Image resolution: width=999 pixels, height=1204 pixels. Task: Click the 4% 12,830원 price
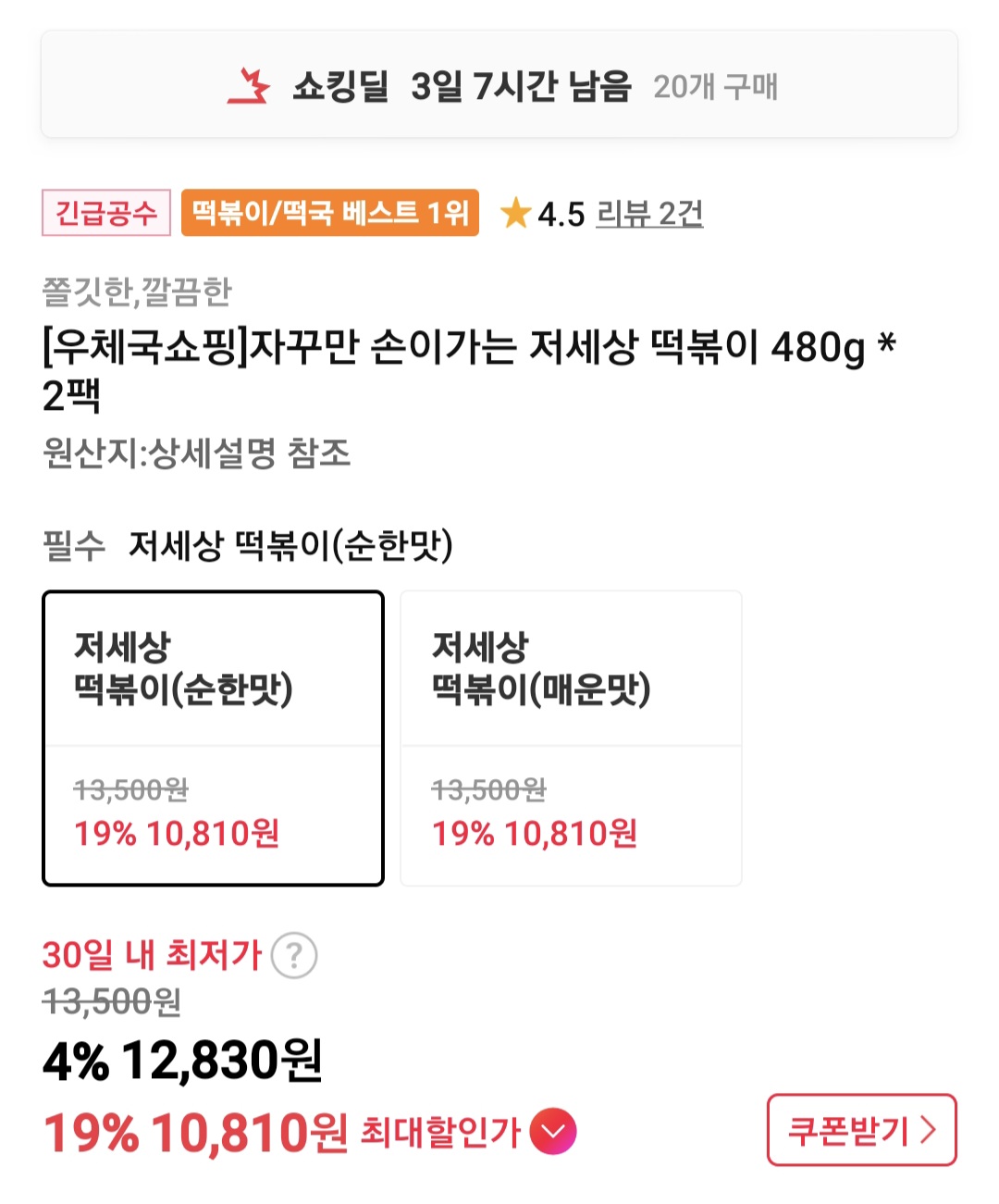coord(182,1061)
